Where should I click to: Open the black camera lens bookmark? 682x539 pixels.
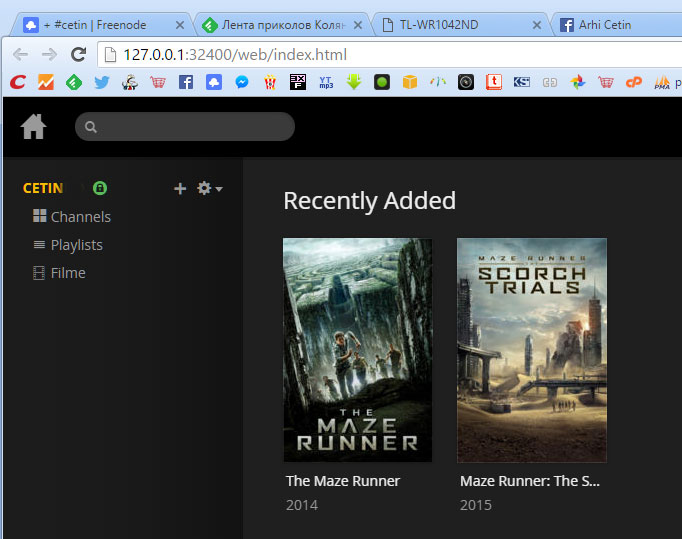point(466,82)
